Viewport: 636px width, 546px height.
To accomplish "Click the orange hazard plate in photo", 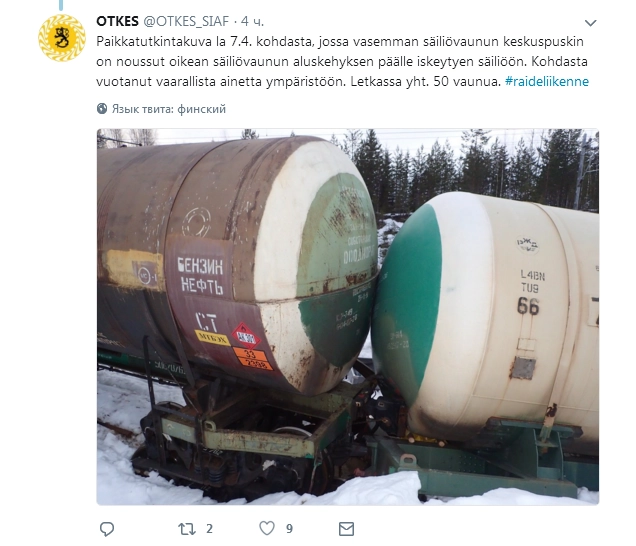I will (253, 359).
